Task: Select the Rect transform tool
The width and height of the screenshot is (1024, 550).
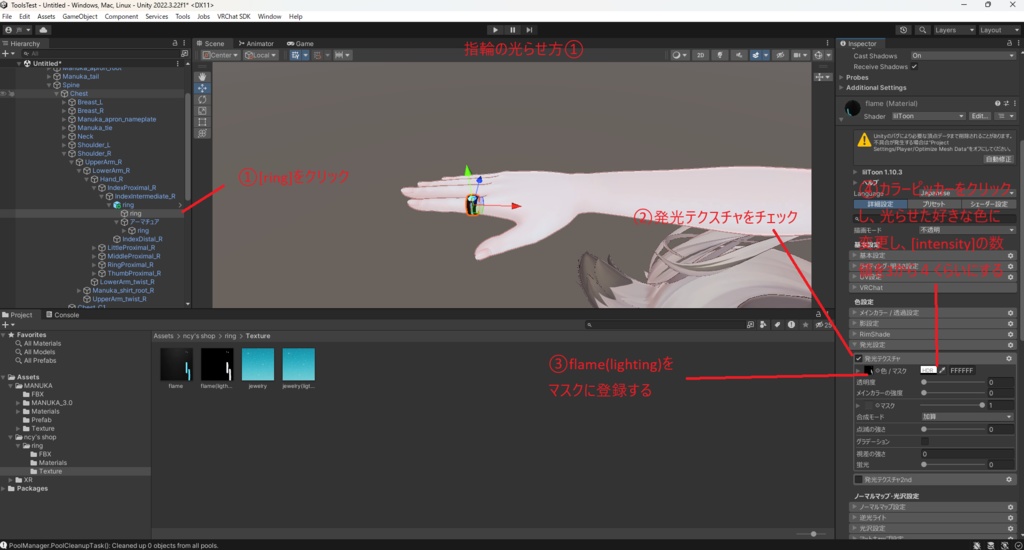Action: coord(202,121)
